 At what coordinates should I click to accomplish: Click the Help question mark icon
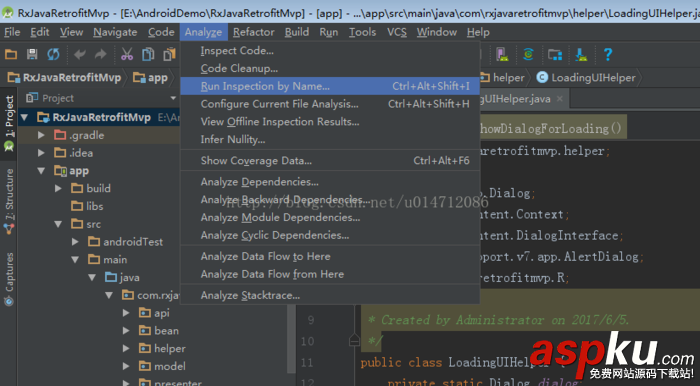tap(608, 54)
